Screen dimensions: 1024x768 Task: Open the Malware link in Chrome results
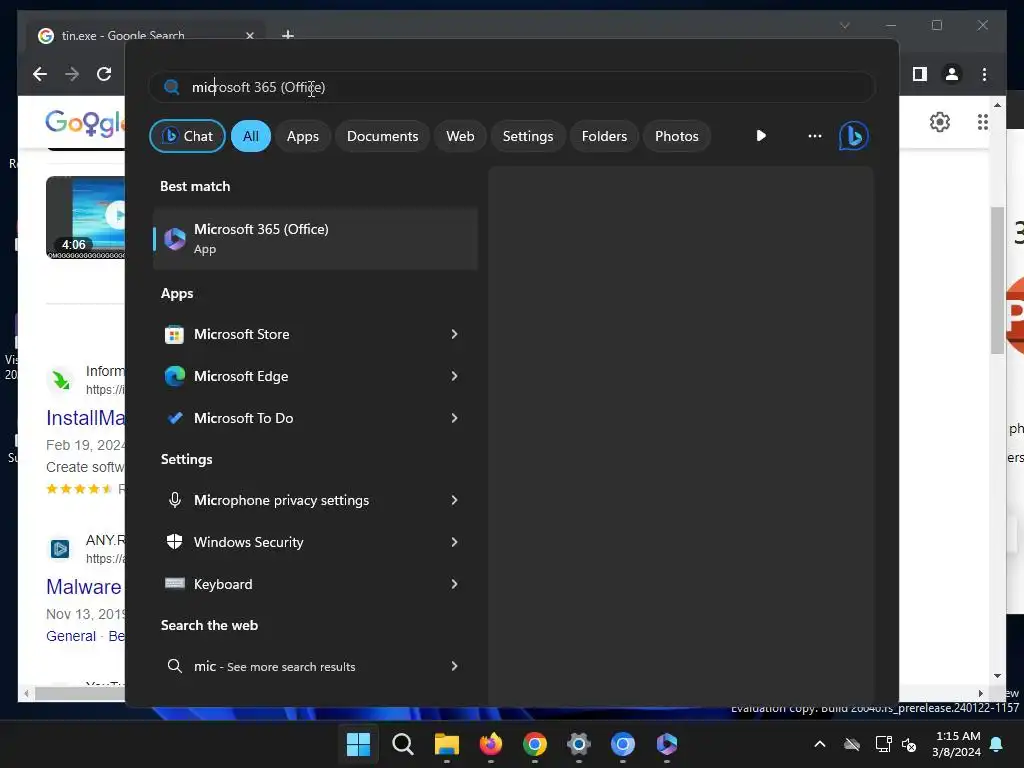pos(84,586)
